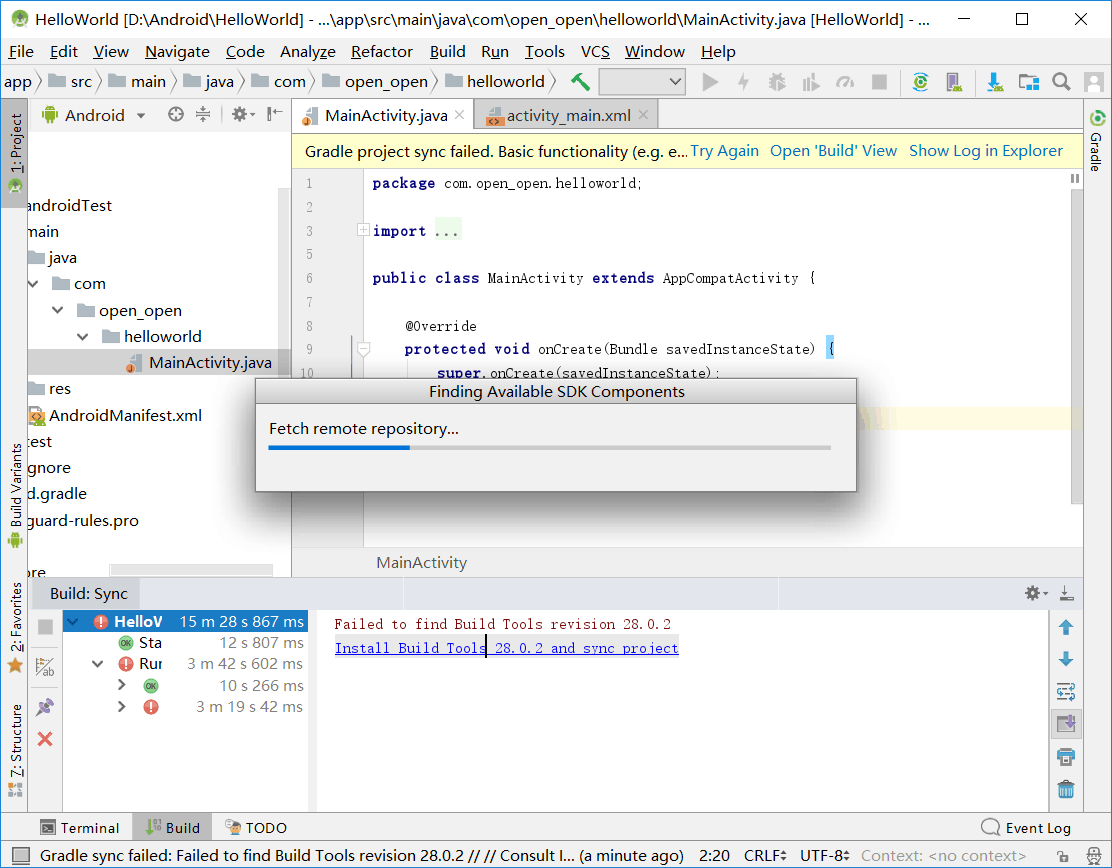Toggle the Build Variants side panel

pyautogui.click(x=16, y=495)
